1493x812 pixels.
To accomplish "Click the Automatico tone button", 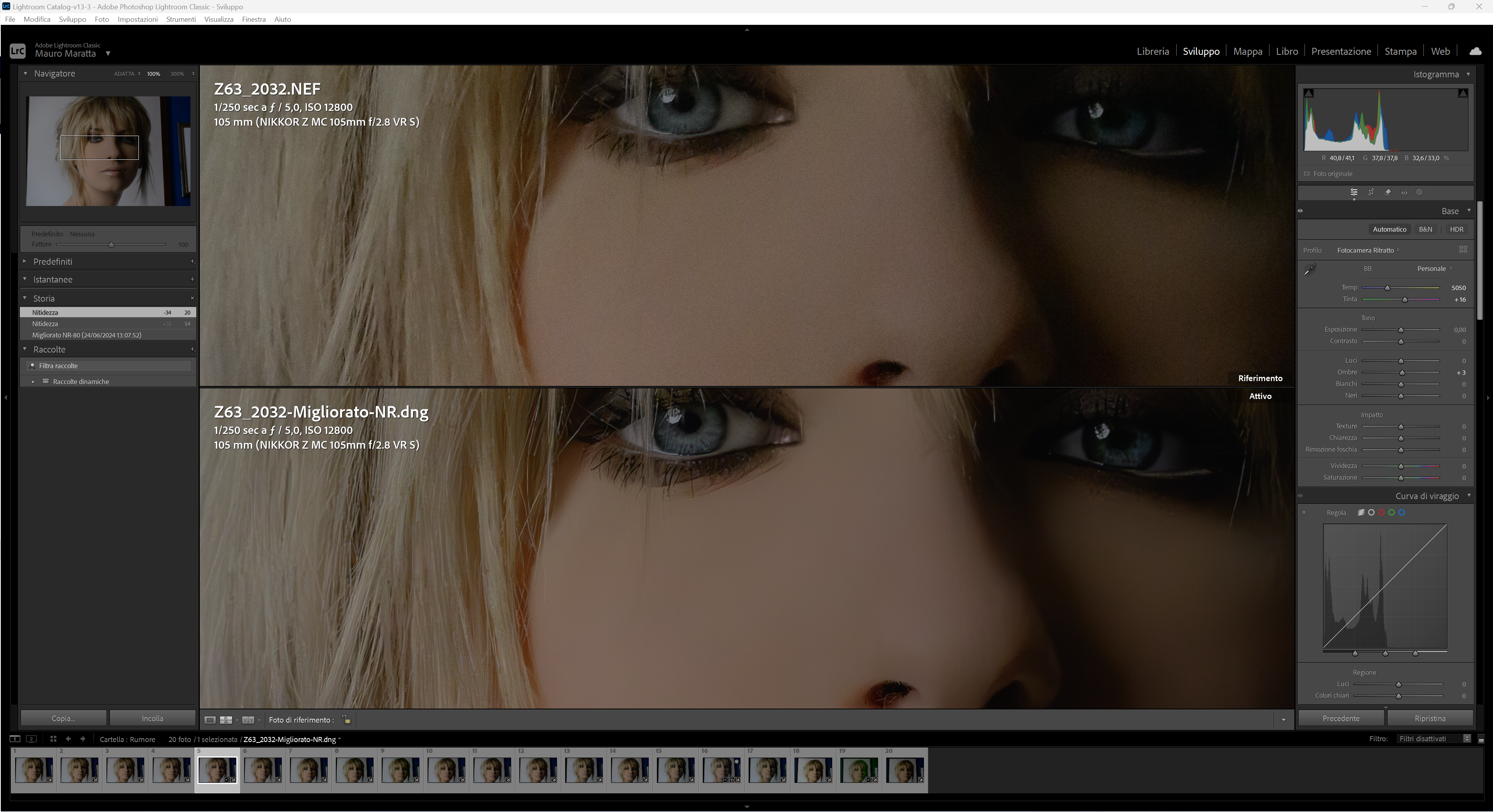I will (1389, 229).
